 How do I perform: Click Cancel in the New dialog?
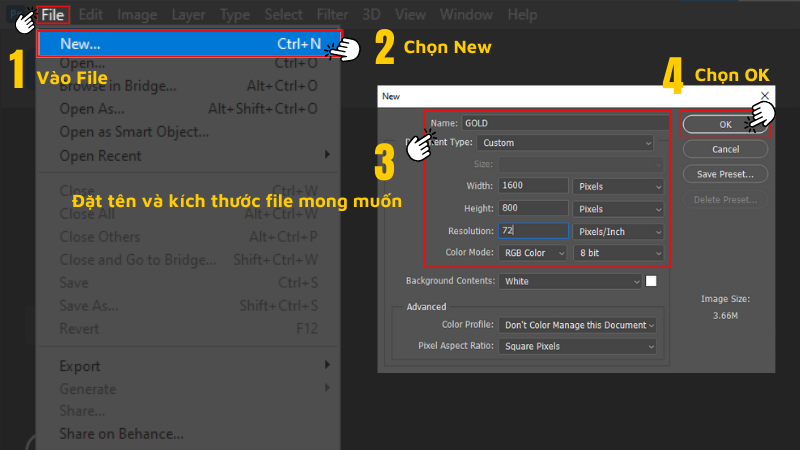(725, 149)
